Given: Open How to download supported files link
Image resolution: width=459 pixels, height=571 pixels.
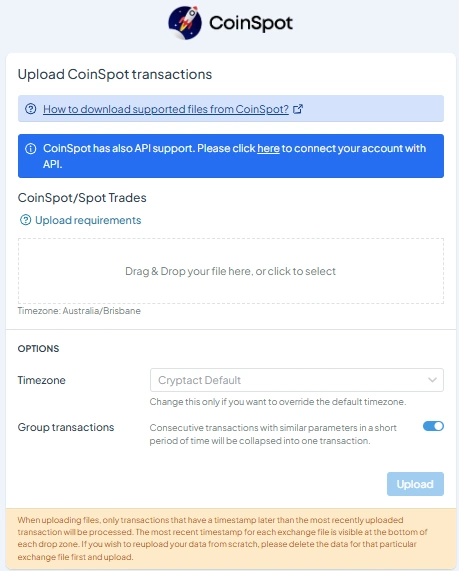Looking at the screenshot, I should pos(166,109).
